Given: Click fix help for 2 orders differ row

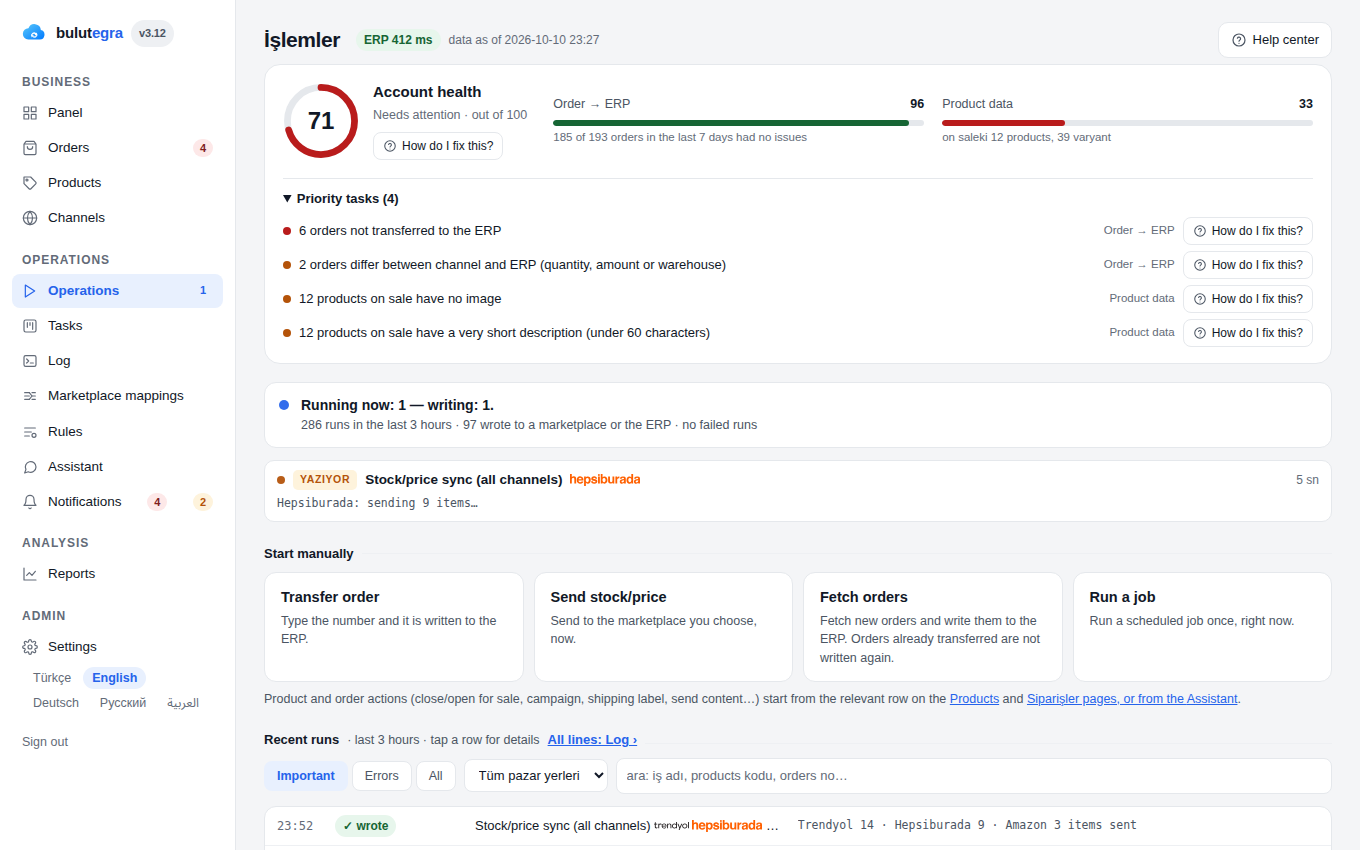Looking at the screenshot, I should pos(1248,265).
